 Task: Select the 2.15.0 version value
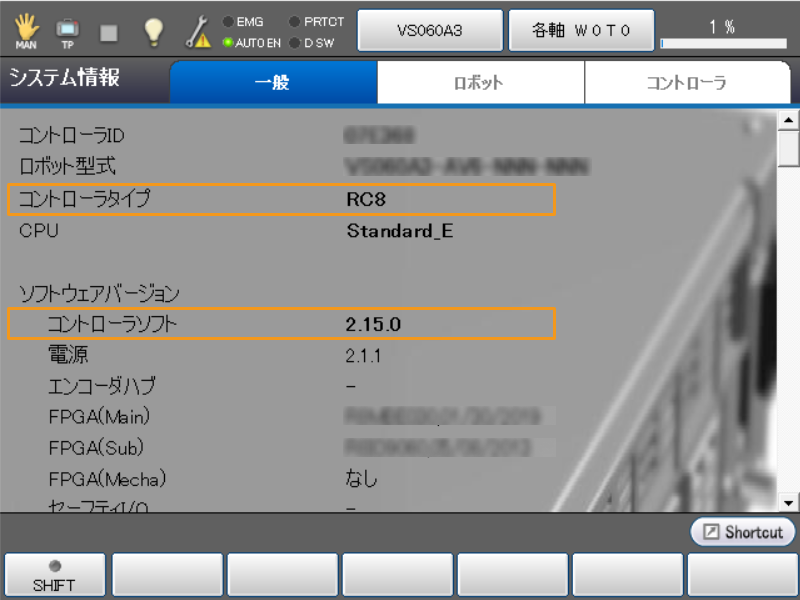coord(373,324)
